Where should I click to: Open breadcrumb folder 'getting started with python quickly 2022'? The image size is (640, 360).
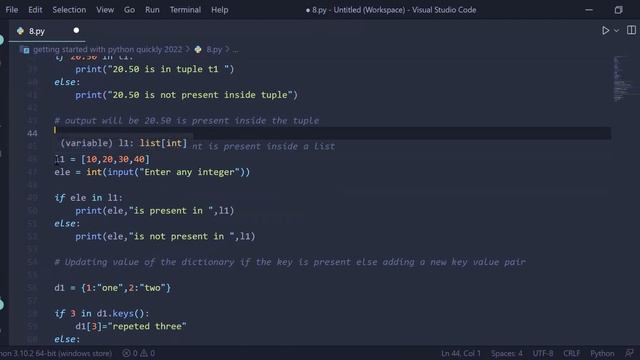(107, 49)
